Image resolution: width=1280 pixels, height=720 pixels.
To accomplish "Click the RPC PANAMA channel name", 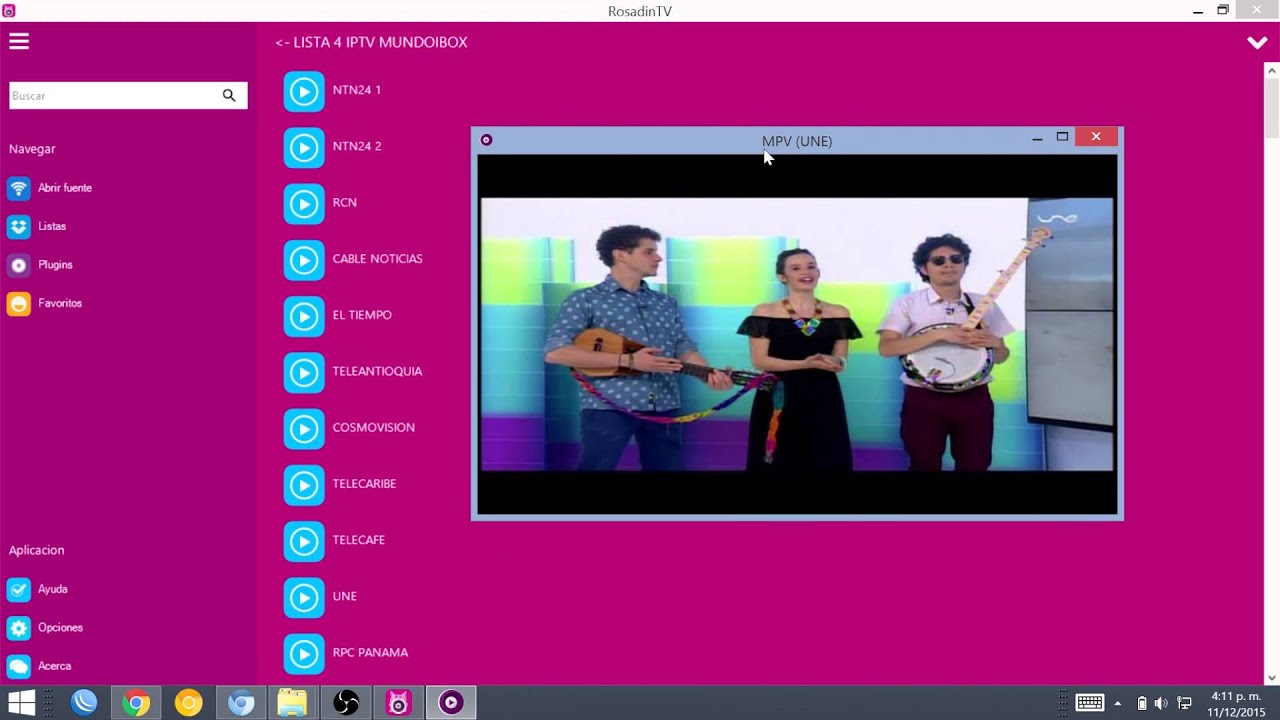I will 370,652.
